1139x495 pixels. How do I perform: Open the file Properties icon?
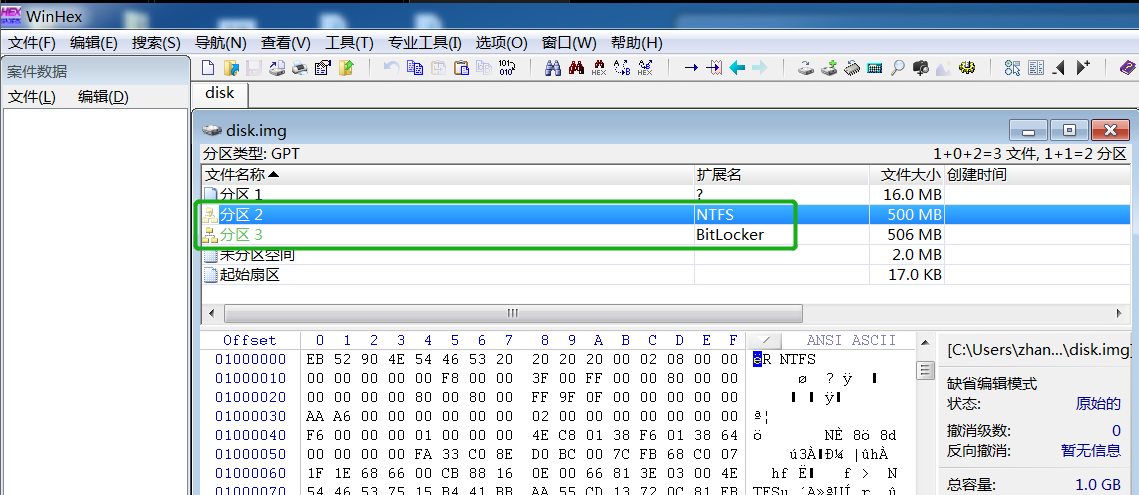[x=323, y=68]
